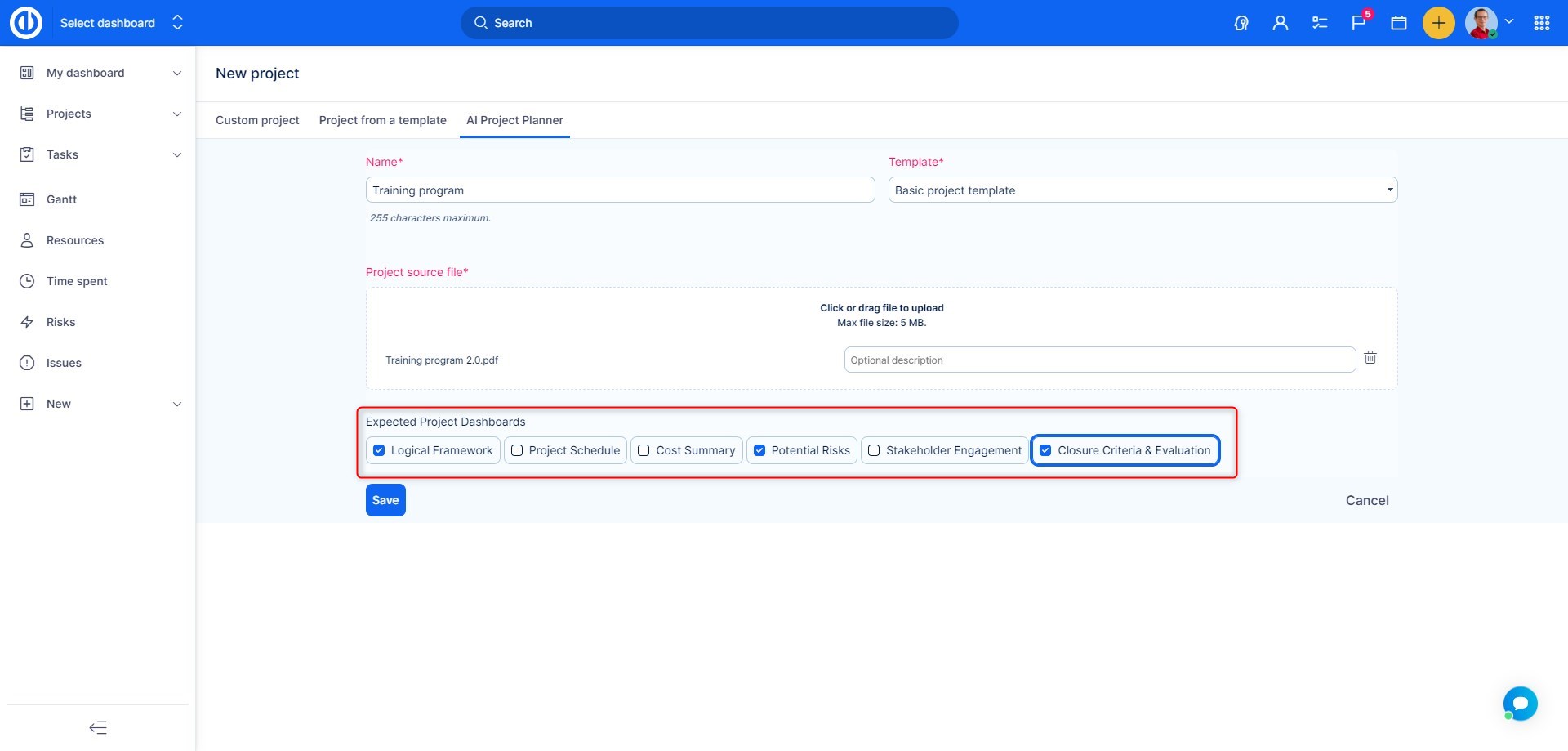This screenshot has height=751, width=1568.
Task: Open the Template dropdown
Action: point(1142,190)
